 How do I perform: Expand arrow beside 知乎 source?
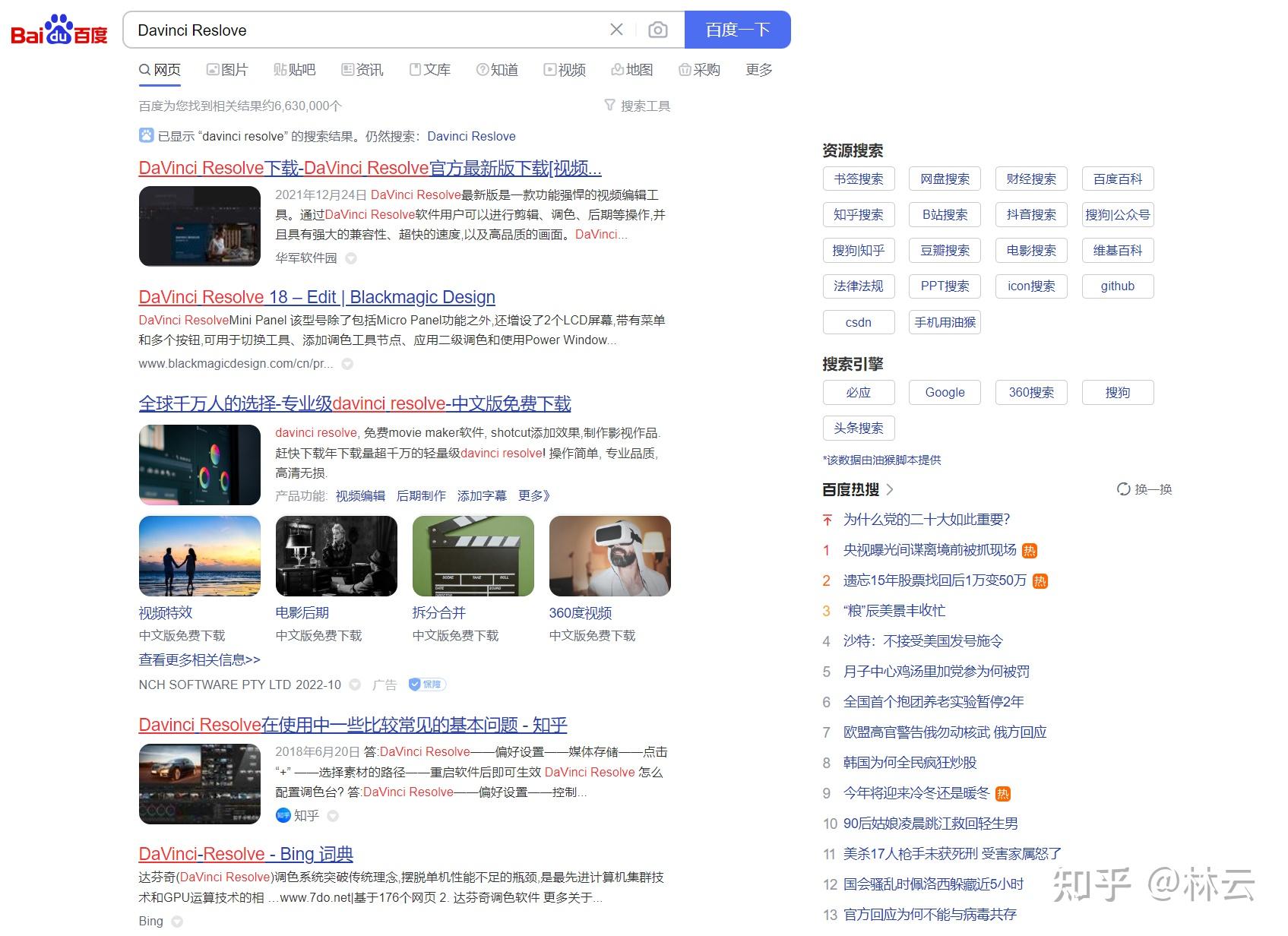[x=333, y=816]
